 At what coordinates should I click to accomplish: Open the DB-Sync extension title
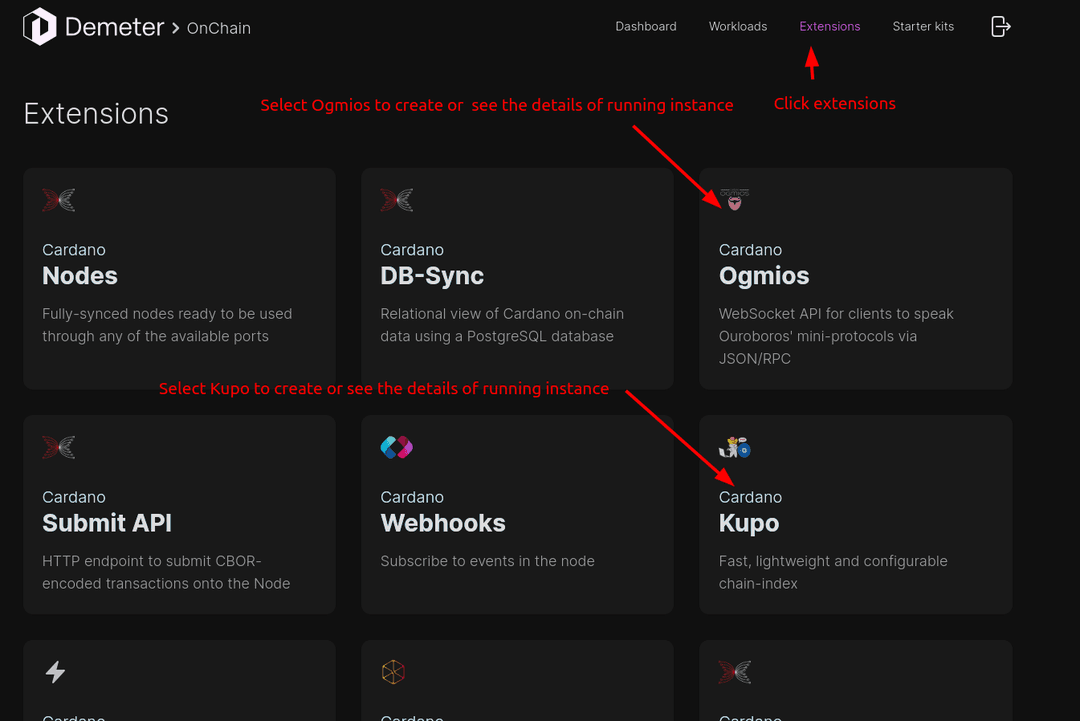tap(432, 275)
